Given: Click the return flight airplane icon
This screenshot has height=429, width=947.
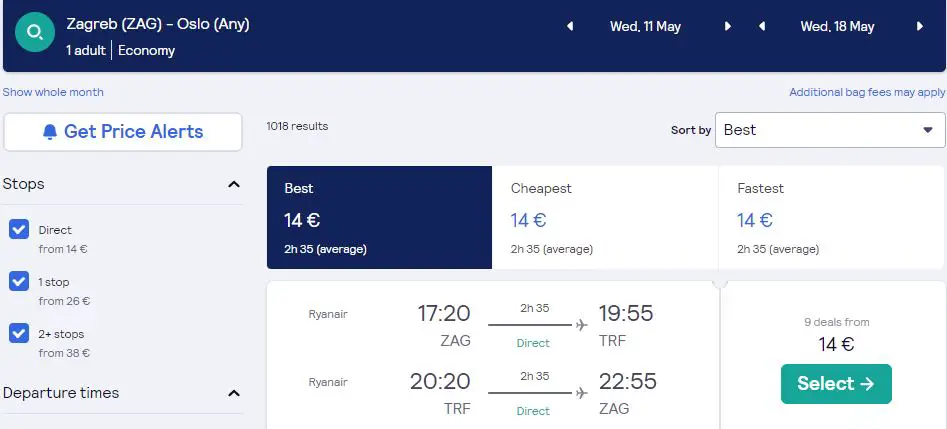Looking at the screenshot, I should pyautogui.click(x=582, y=393).
